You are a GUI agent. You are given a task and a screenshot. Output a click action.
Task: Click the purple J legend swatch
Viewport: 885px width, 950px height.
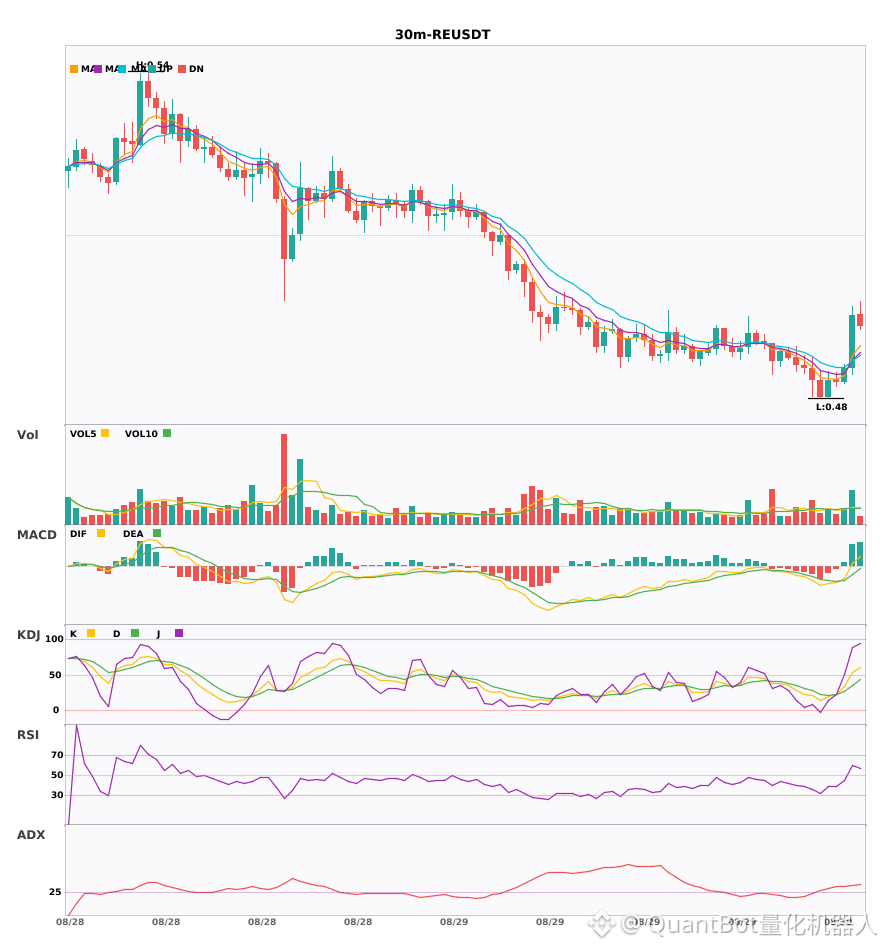(179, 633)
